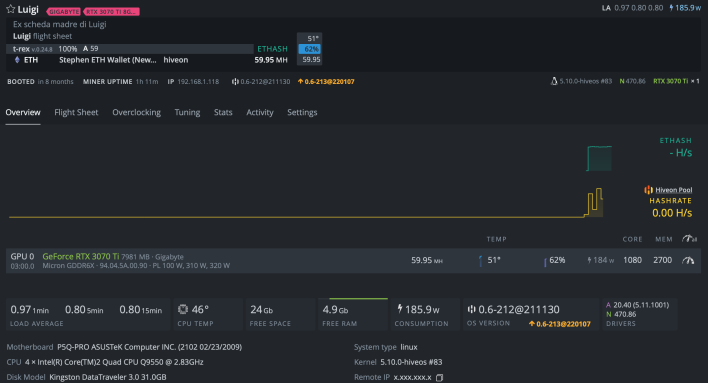Viewport: 708px width, 383px height.
Task: Open the Hiveon Pool link
Action: (674, 190)
